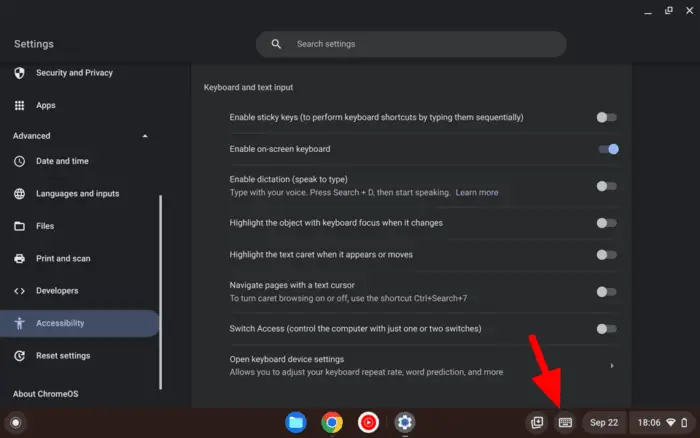
Task: Enable sticky keys toggle
Action: (607, 117)
